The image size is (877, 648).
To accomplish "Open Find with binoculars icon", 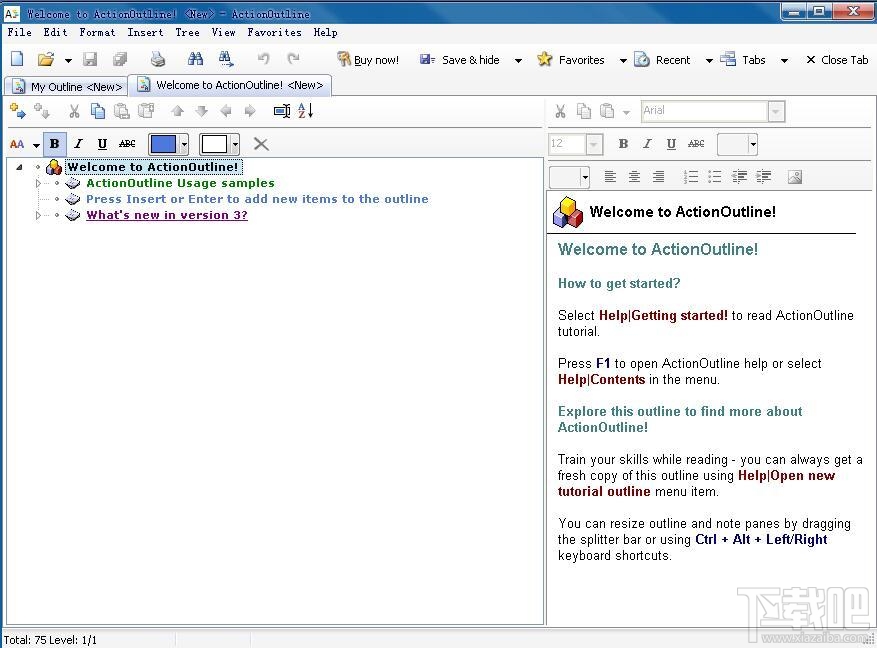I will (195, 59).
